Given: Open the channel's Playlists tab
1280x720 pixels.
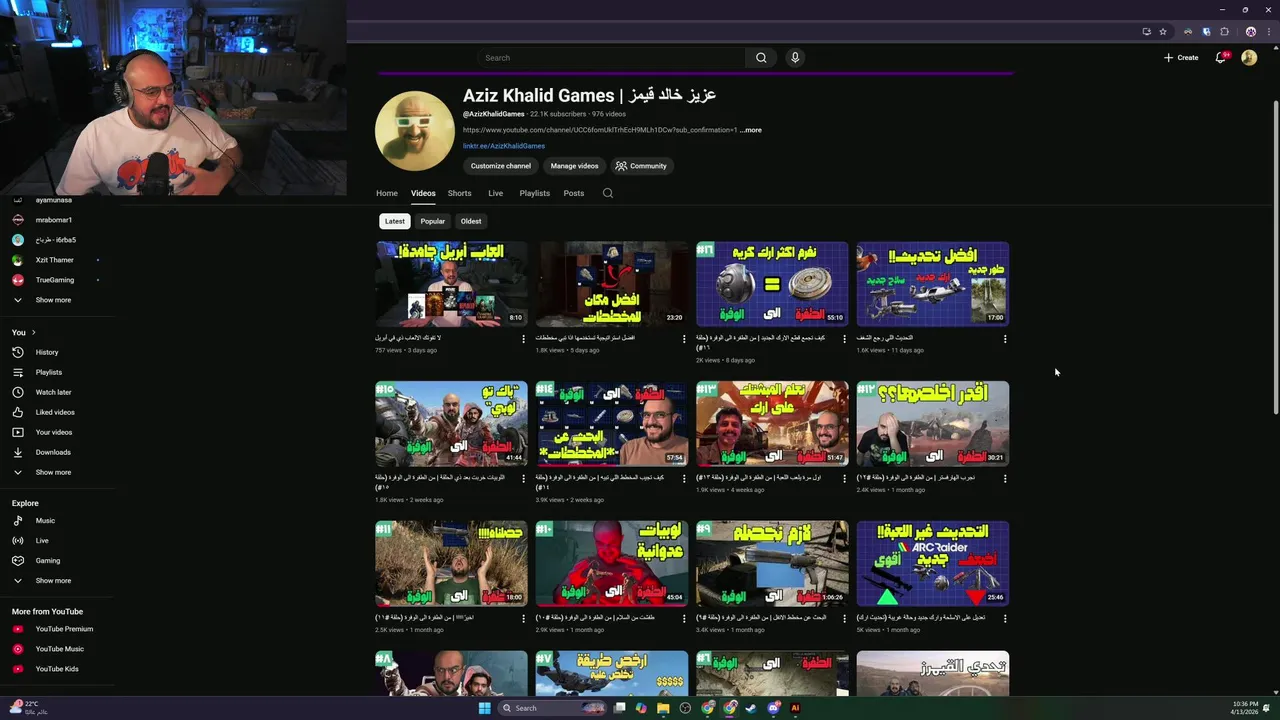Looking at the screenshot, I should pos(534,193).
